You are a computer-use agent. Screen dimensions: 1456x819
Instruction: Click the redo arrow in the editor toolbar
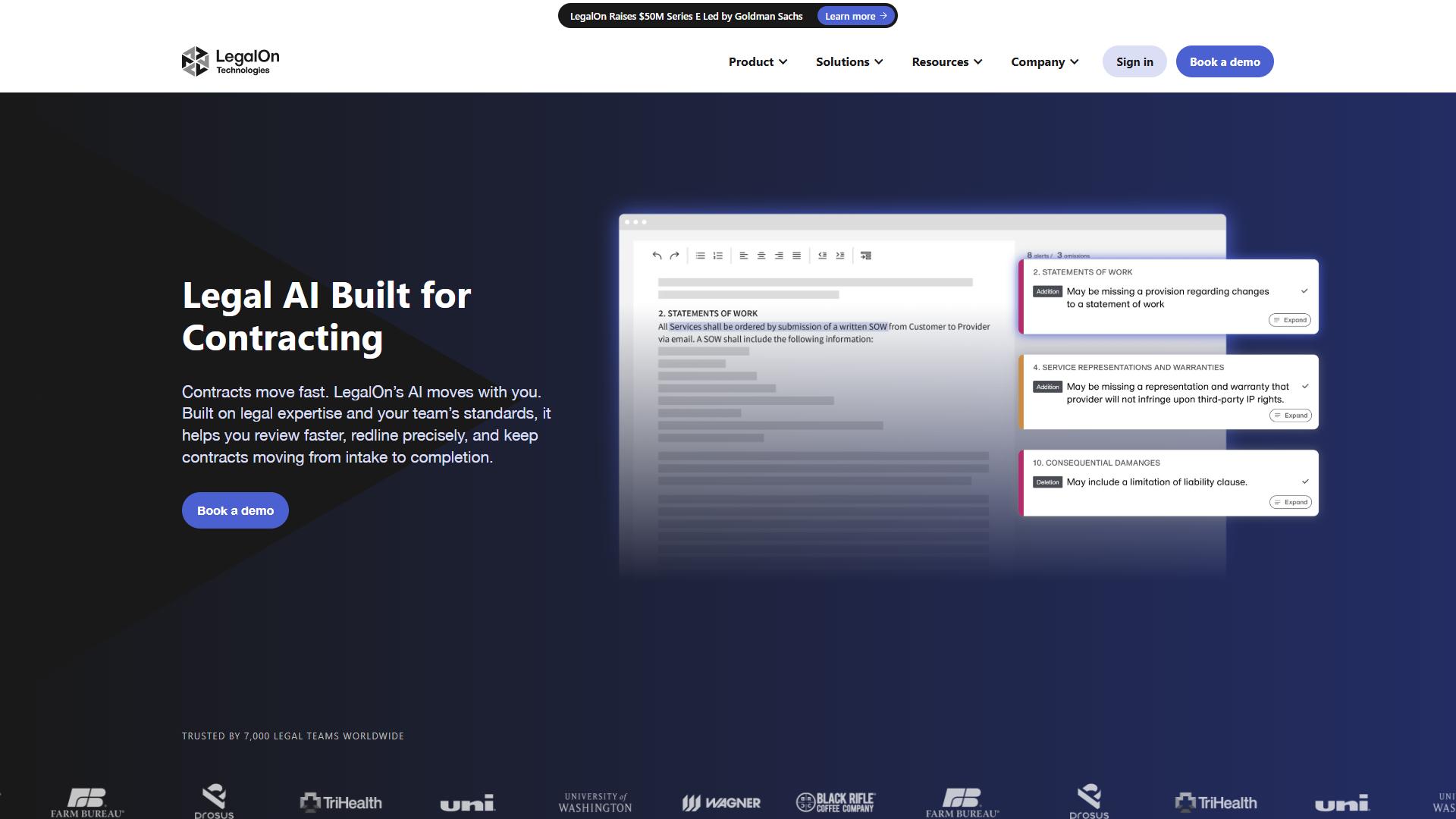click(x=674, y=256)
